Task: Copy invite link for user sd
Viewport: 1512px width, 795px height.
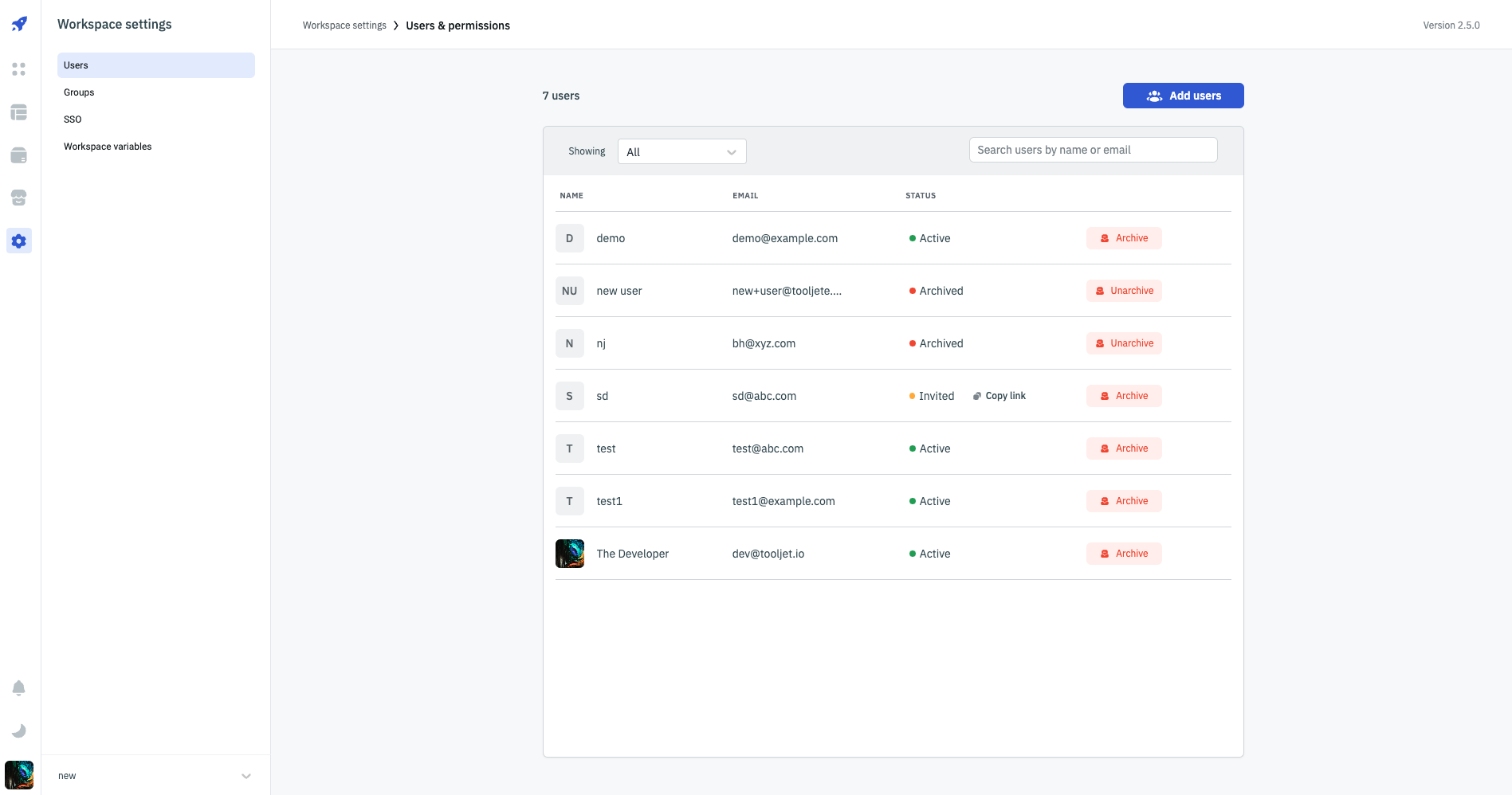Action: tap(999, 396)
